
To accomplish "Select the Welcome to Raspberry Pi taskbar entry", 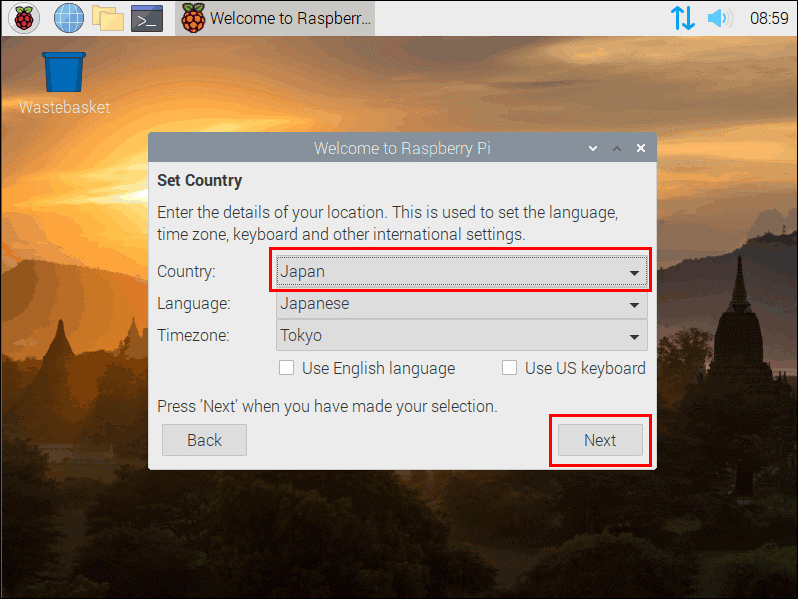I will pos(275,18).
